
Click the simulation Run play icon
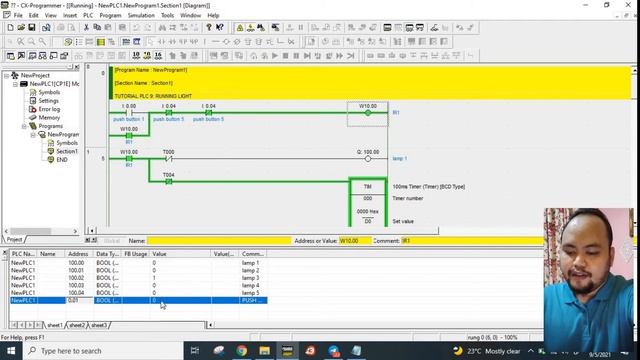(275, 56)
